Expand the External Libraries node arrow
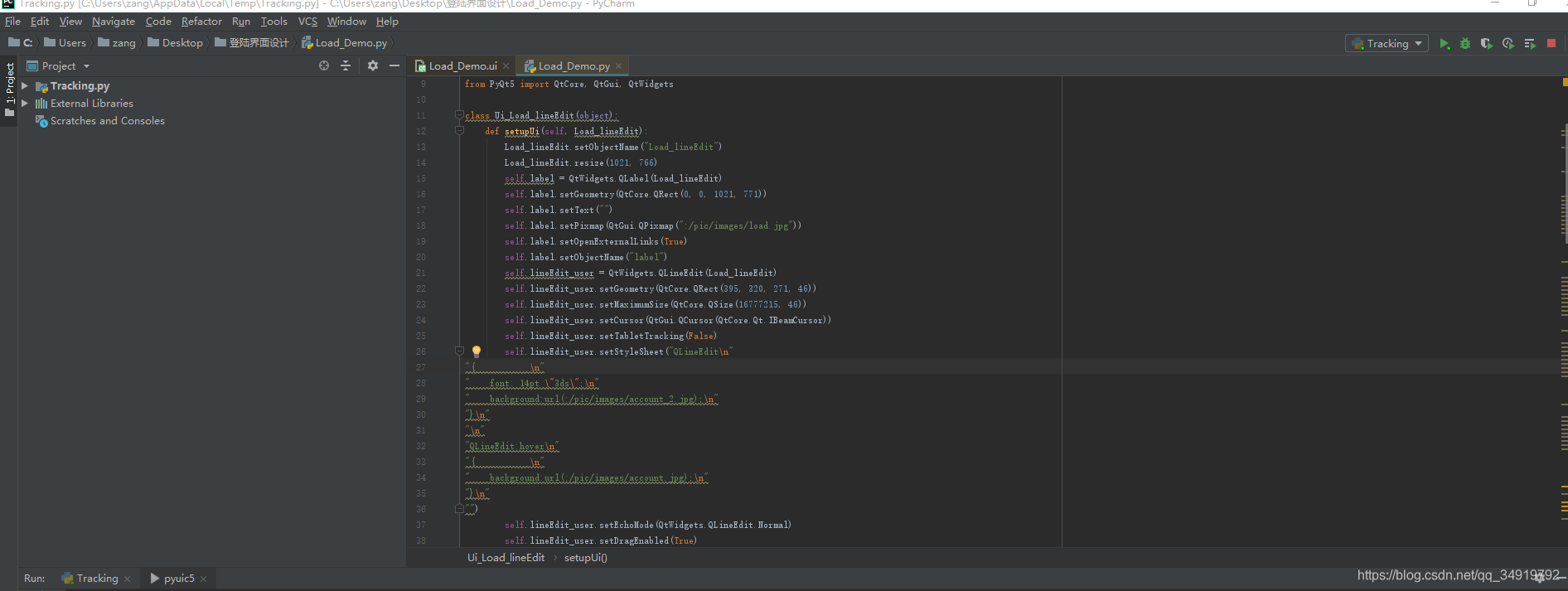Image resolution: width=1568 pixels, height=591 pixels. [x=25, y=104]
